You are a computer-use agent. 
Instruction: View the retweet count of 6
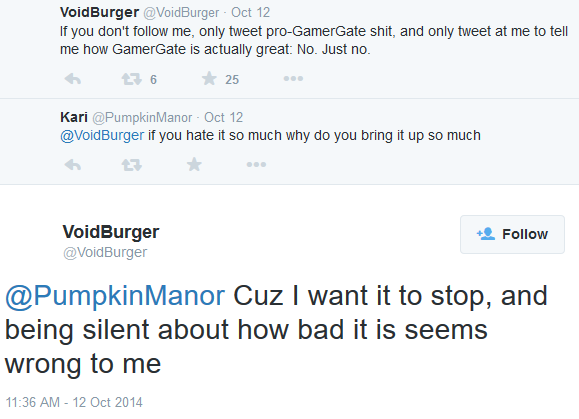153,79
